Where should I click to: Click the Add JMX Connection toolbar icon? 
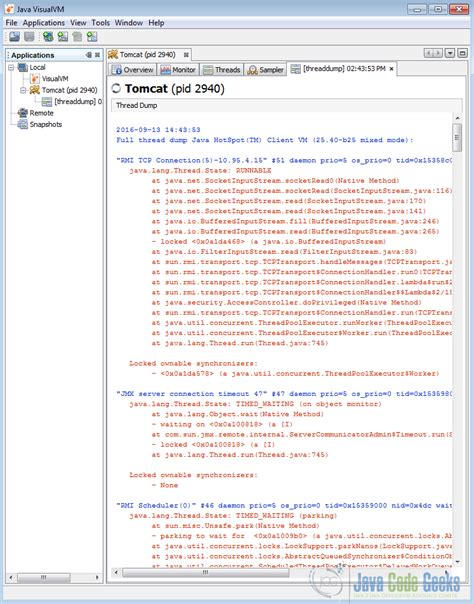(x=48, y=37)
